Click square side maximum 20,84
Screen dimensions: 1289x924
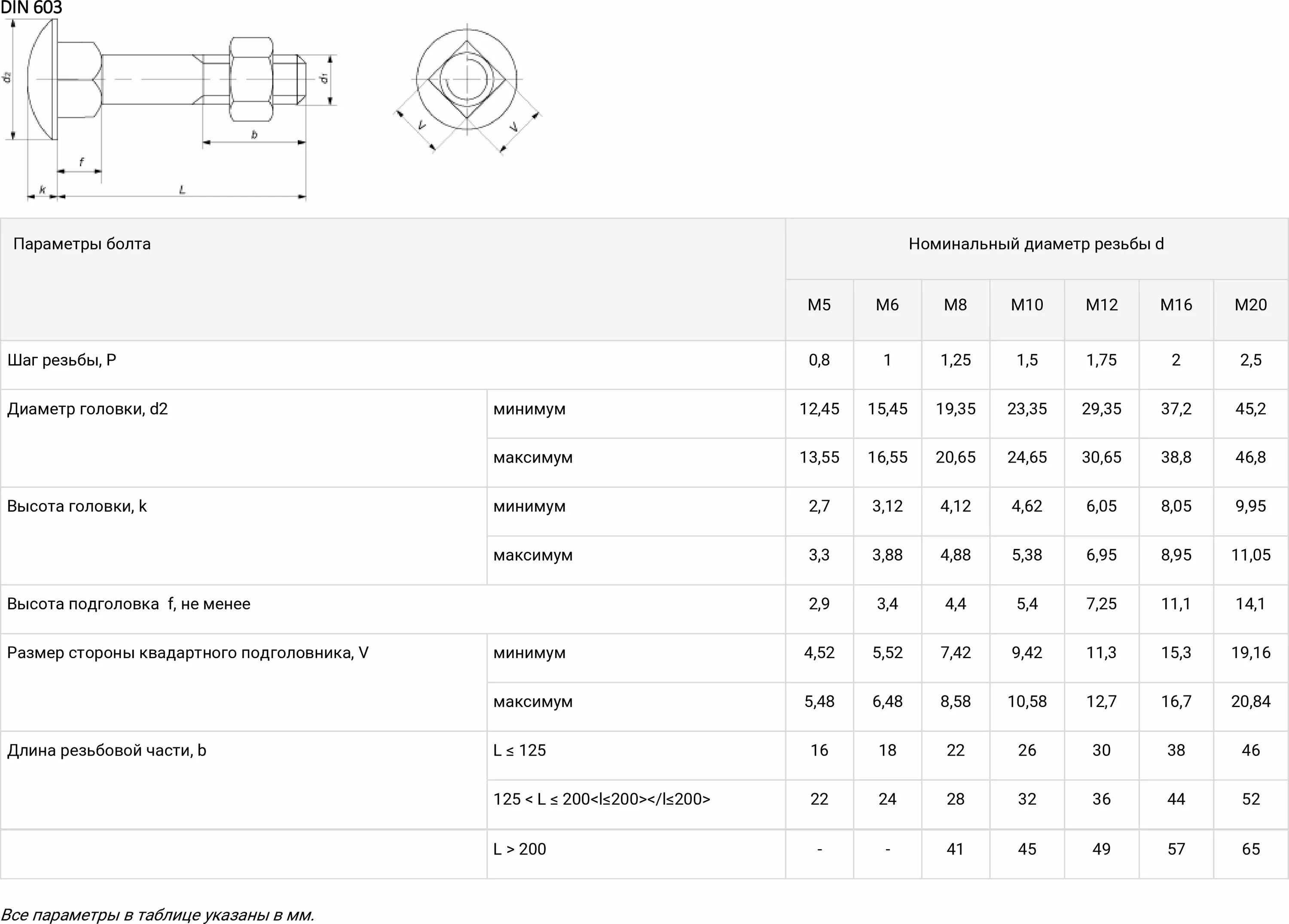pyautogui.click(x=1250, y=701)
